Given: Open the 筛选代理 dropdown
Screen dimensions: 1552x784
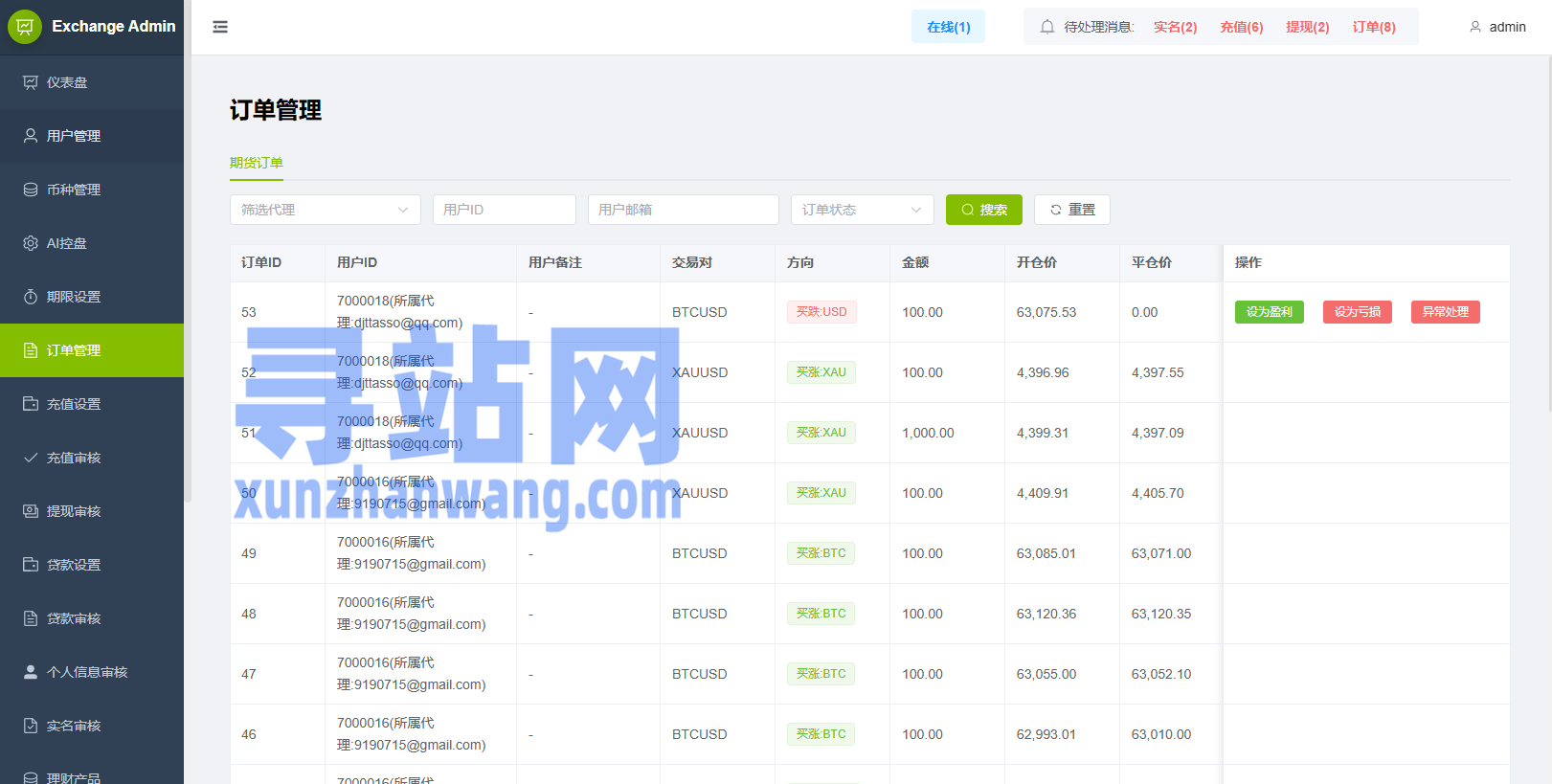Looking at the screenshot, I should 326,210.
